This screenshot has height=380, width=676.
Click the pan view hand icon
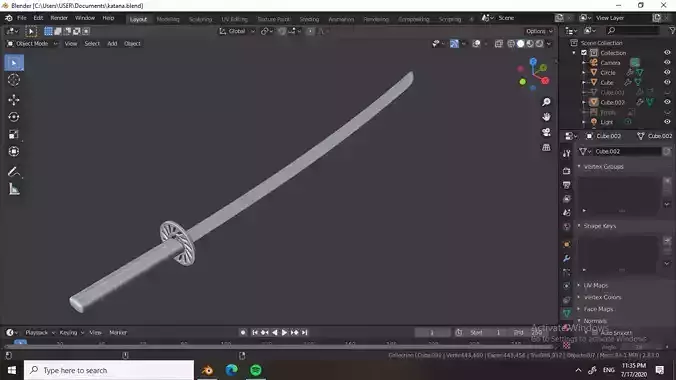tap(546, 117)
